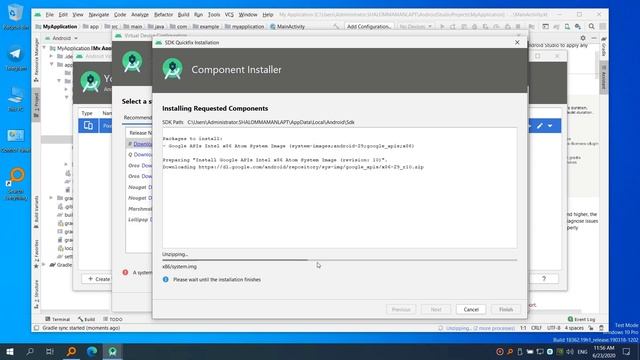This screenshot has height=360, width=640.
Task: Click the Recommended tab in system image dialog
Action: tap(138, 118)
